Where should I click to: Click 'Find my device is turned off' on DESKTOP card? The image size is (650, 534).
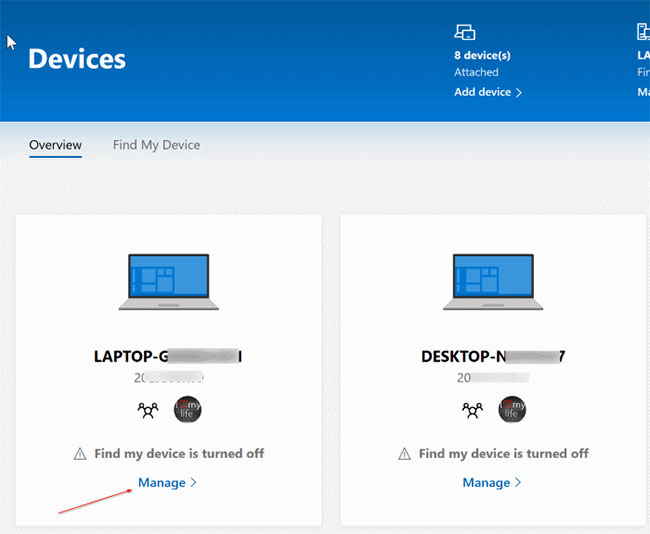[x=504, y=454]
